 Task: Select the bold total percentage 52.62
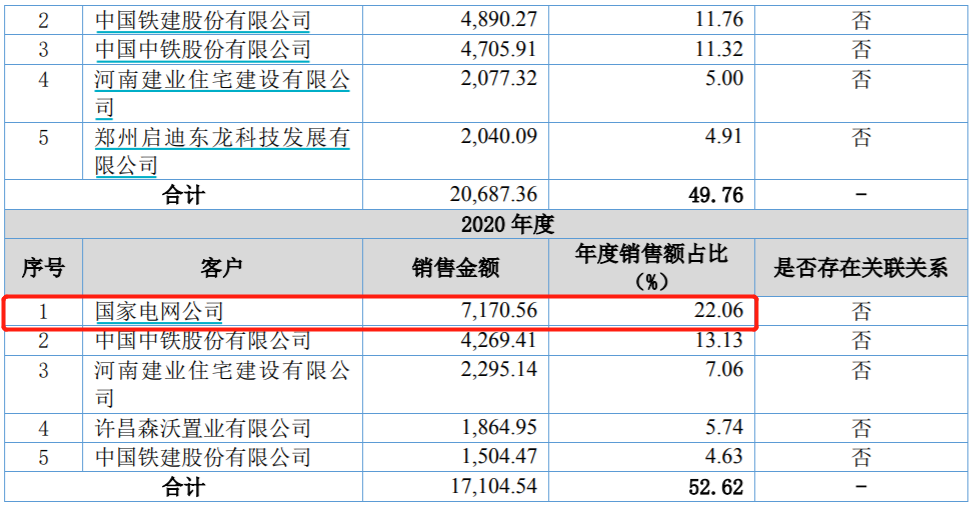[x=716, y=487]
